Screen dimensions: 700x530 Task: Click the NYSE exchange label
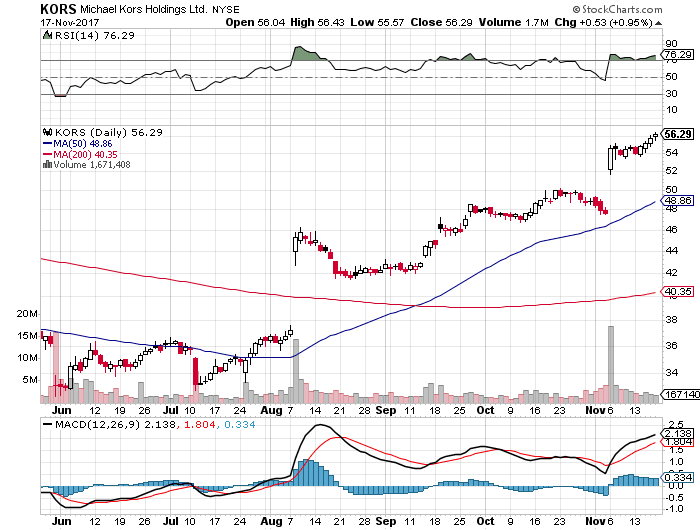pyautogui.click(x=226, y=9)
